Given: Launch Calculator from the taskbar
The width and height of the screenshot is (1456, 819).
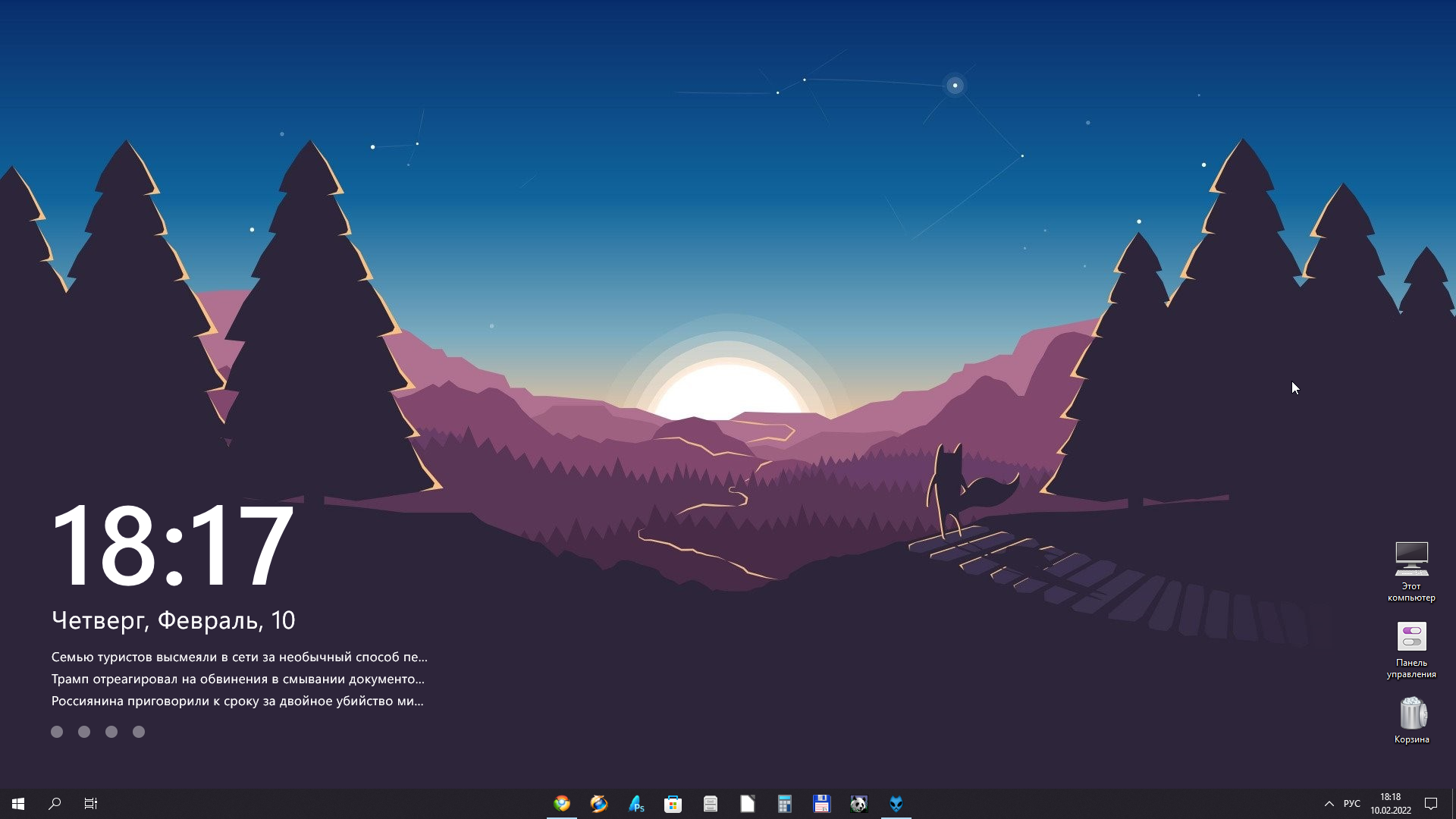Looking at the screenshot, I should pyautogui.click(x=784, y=804).
